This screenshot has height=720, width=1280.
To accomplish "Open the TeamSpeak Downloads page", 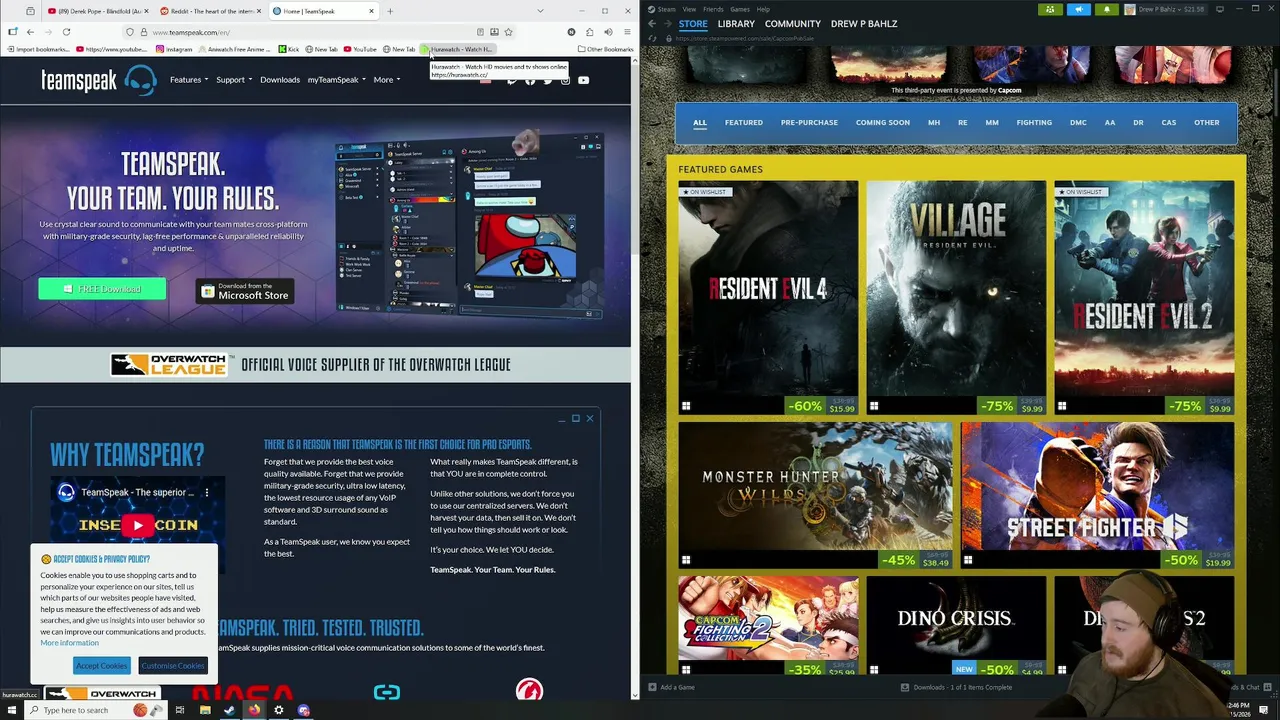I will 280,80.
